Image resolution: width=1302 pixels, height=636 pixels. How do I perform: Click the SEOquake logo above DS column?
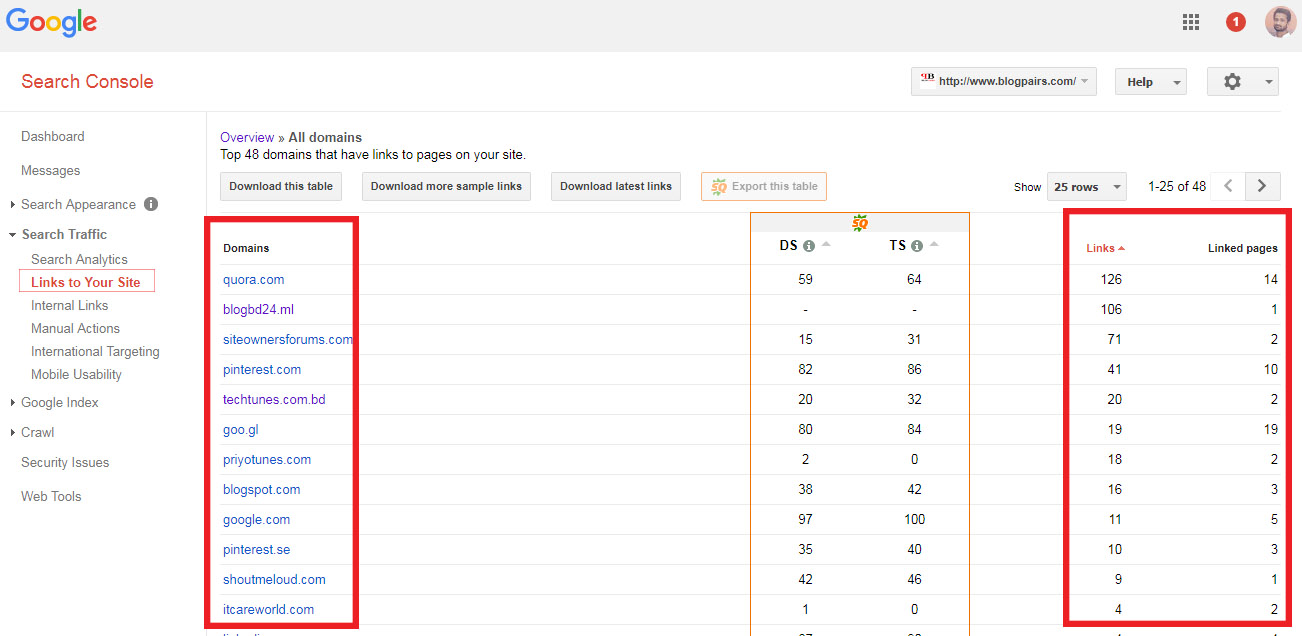point(859,222)
